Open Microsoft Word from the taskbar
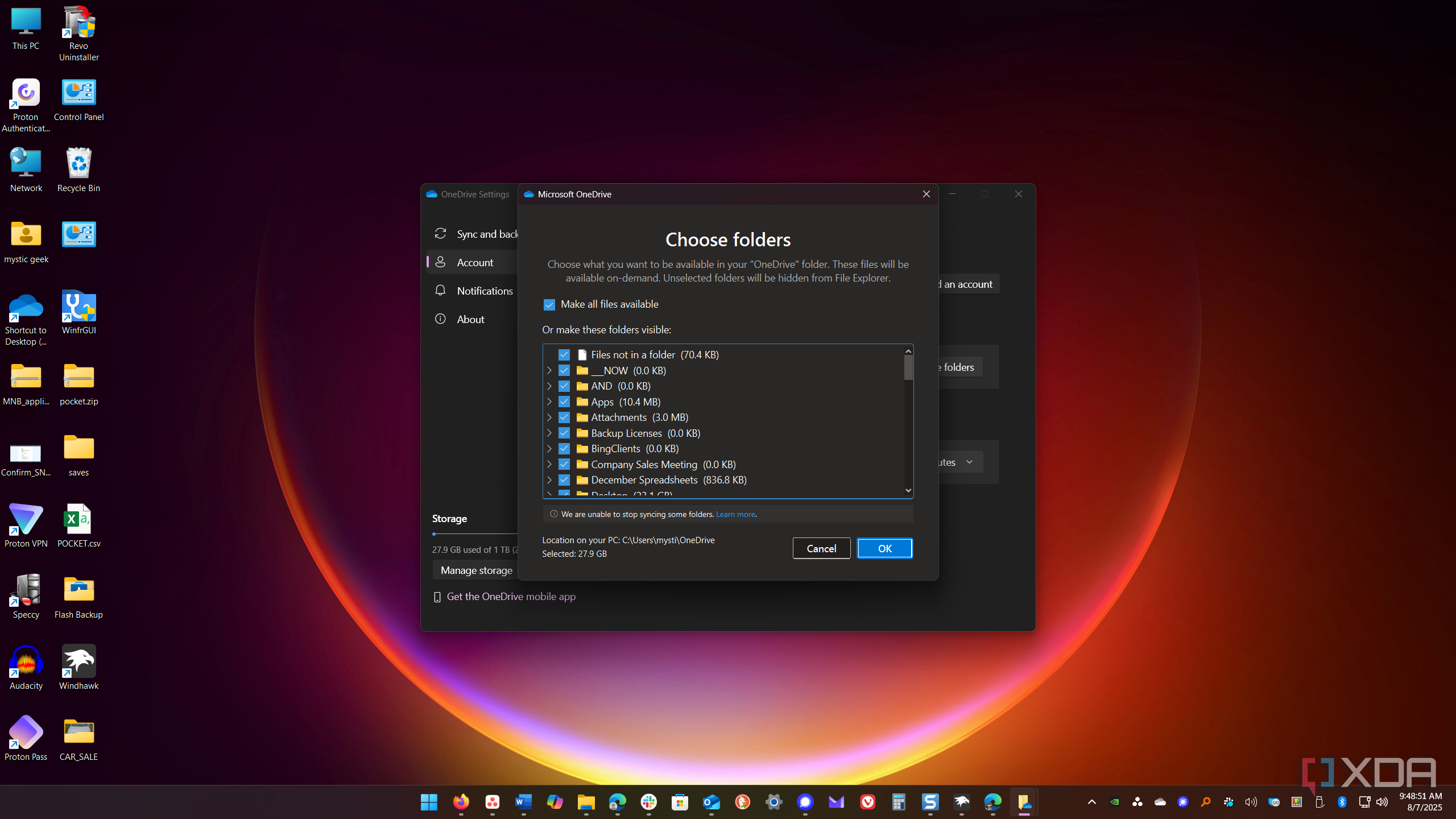 pyautogui.click(x=523, y=802)
